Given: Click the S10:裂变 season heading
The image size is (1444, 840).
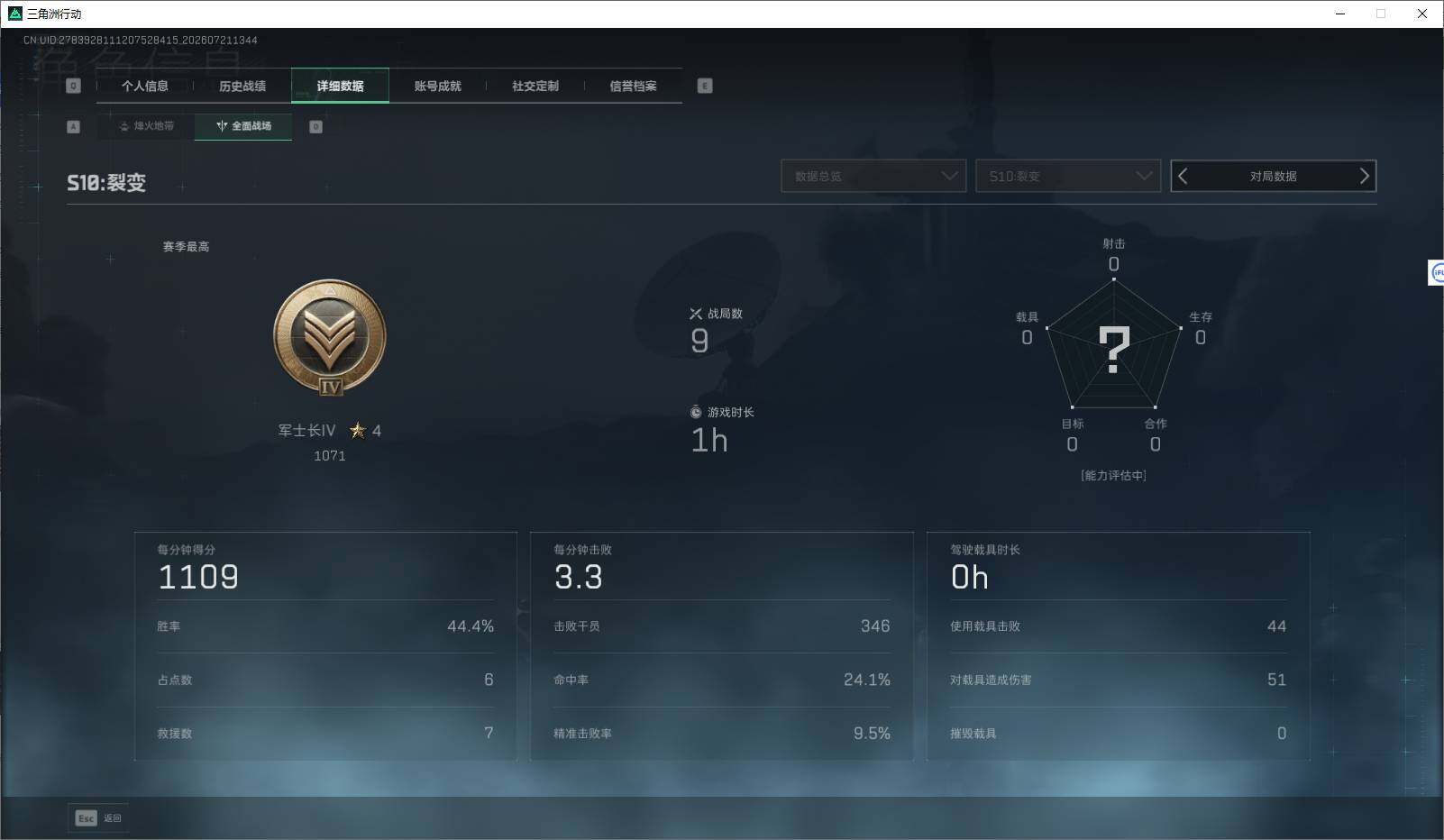Looking at the screenshot, I should point(106,183).
